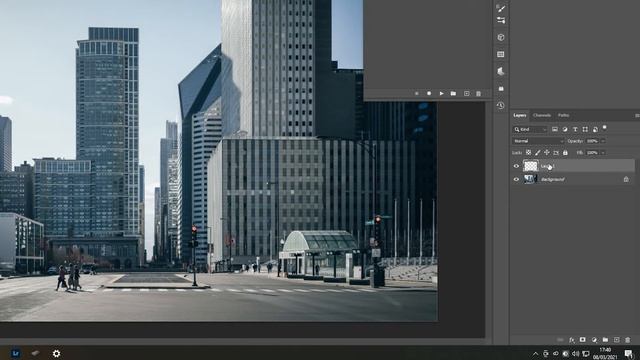
Task: Open the History clock panel icon
Action: point(501,105)
